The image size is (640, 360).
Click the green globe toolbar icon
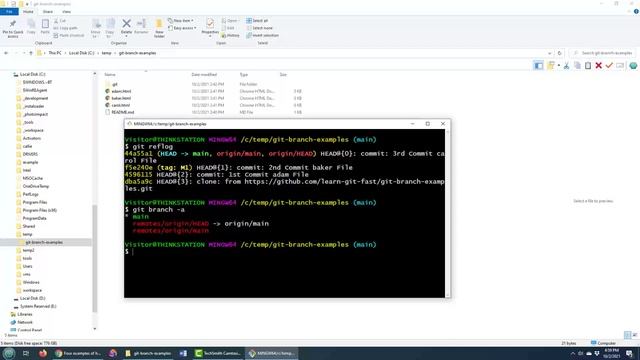click(633, 66)
